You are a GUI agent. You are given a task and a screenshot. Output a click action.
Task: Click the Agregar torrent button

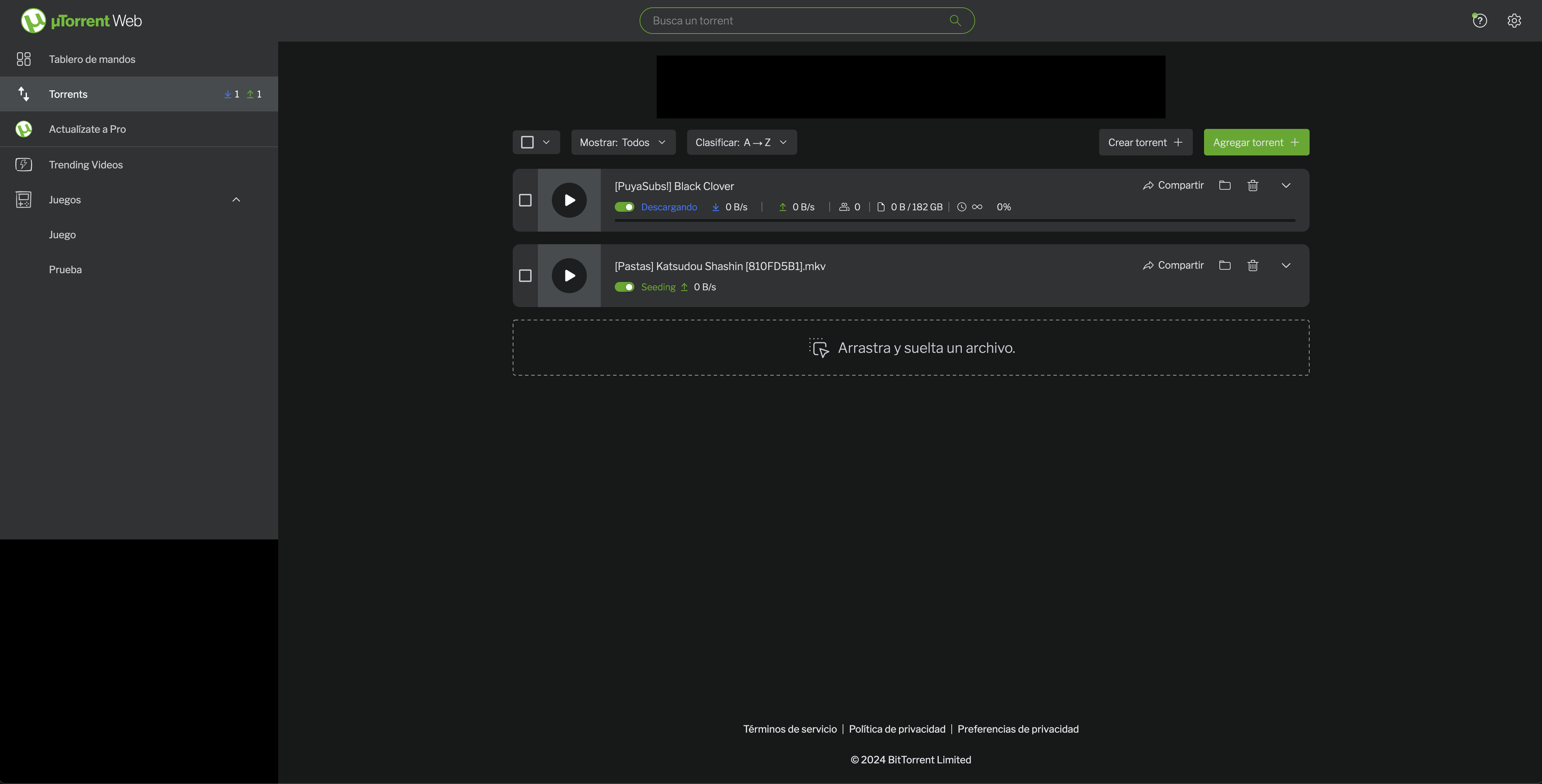[x=1256, y=143]
